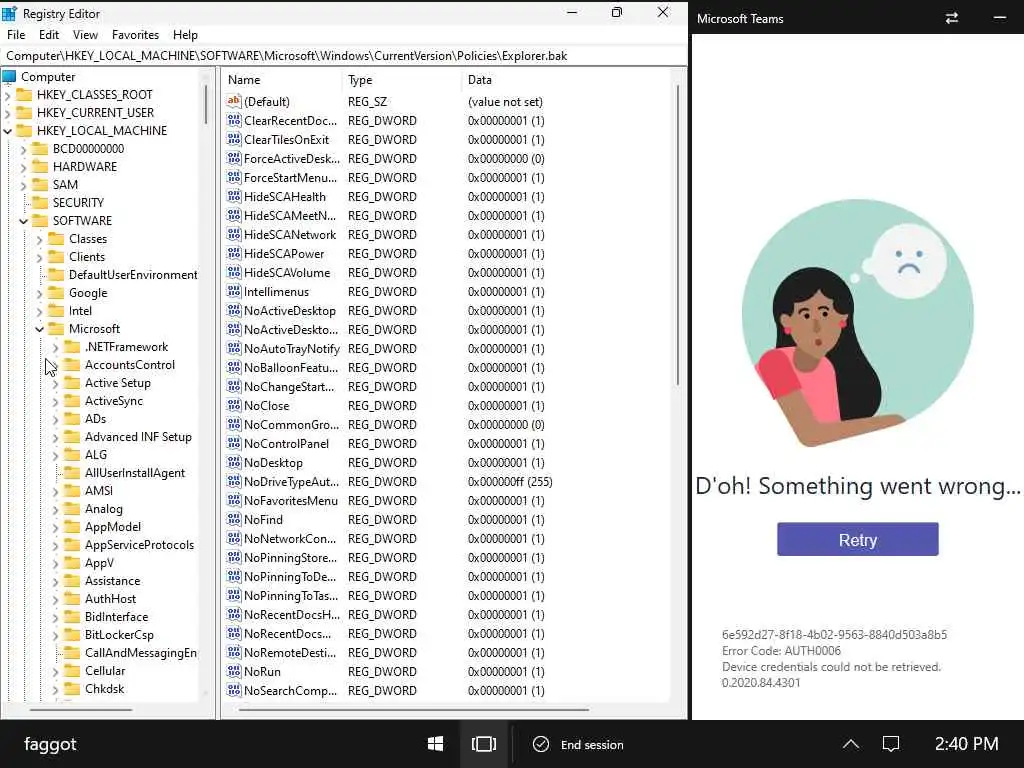Select the (Default) string value icon
Screen dimensions: 1024x768
coord(234,101)
